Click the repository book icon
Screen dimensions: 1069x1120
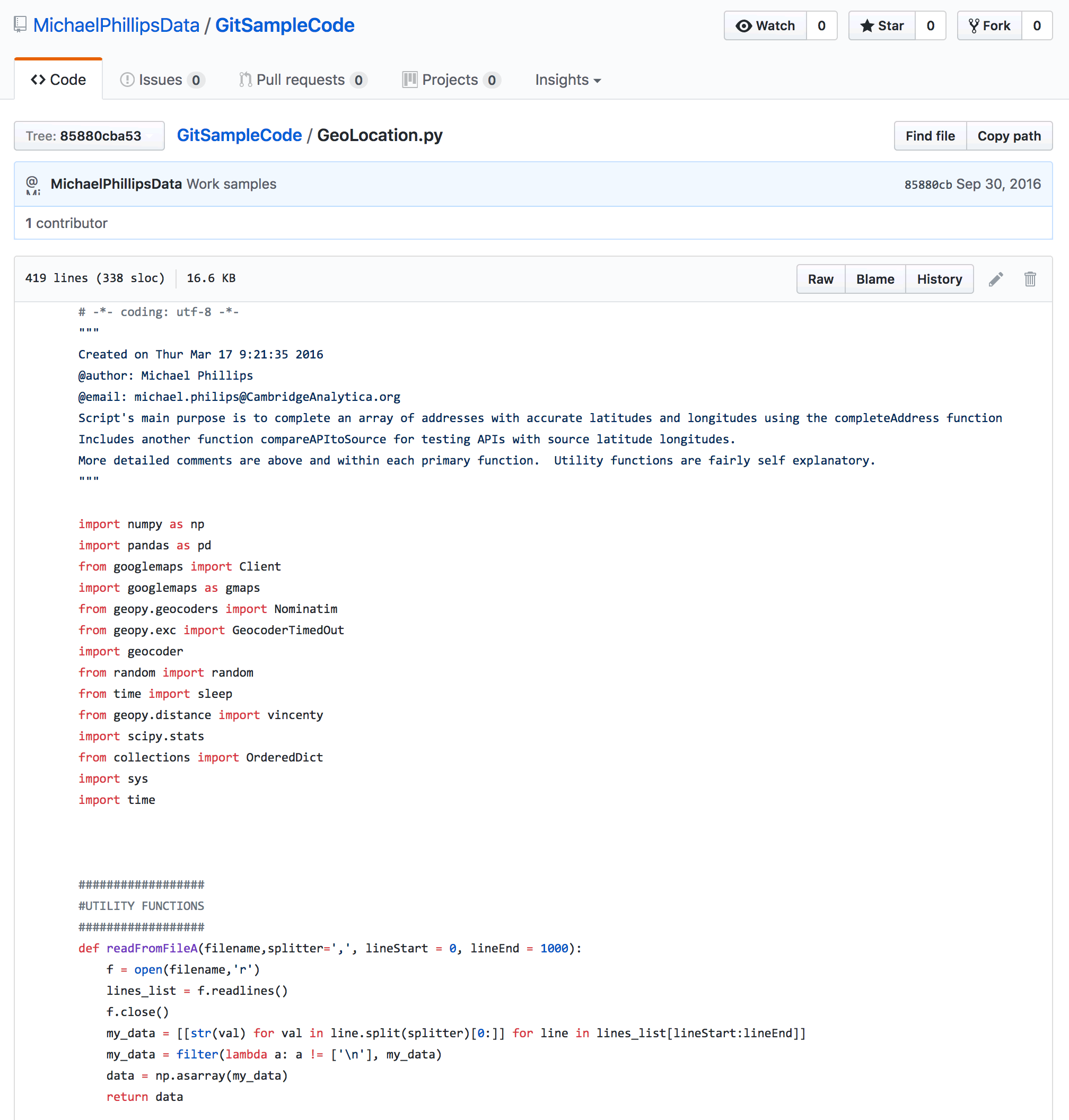(21, 24)
